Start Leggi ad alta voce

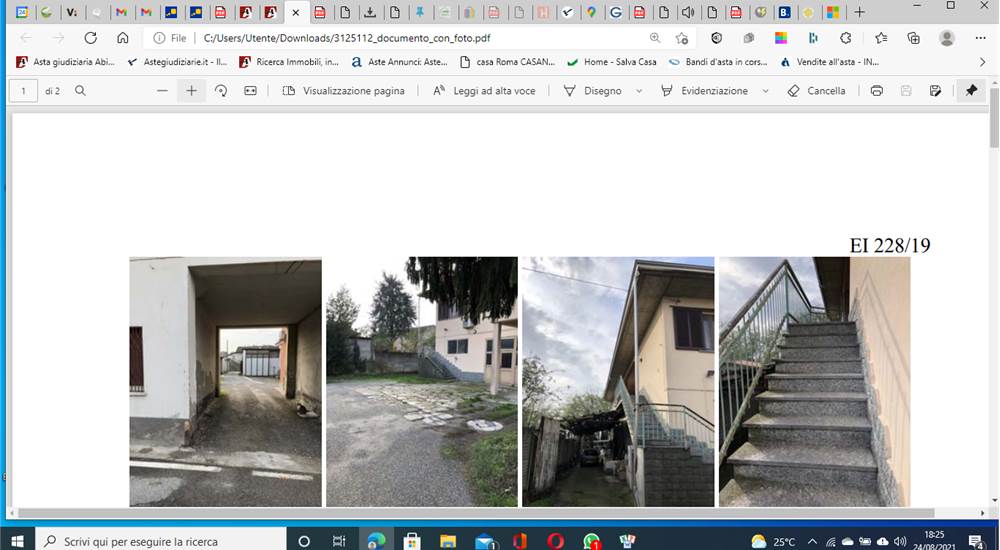click(x=484, y=91)
